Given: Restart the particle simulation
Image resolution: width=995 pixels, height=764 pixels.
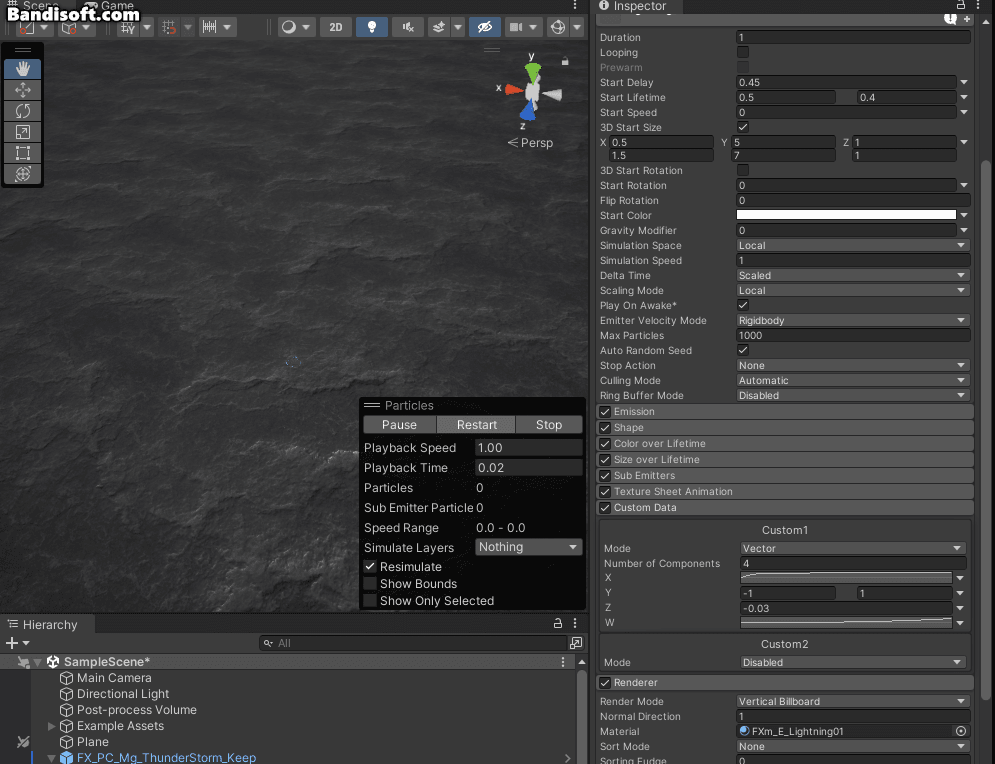Looking at the screenshot, I should point(477,425).
